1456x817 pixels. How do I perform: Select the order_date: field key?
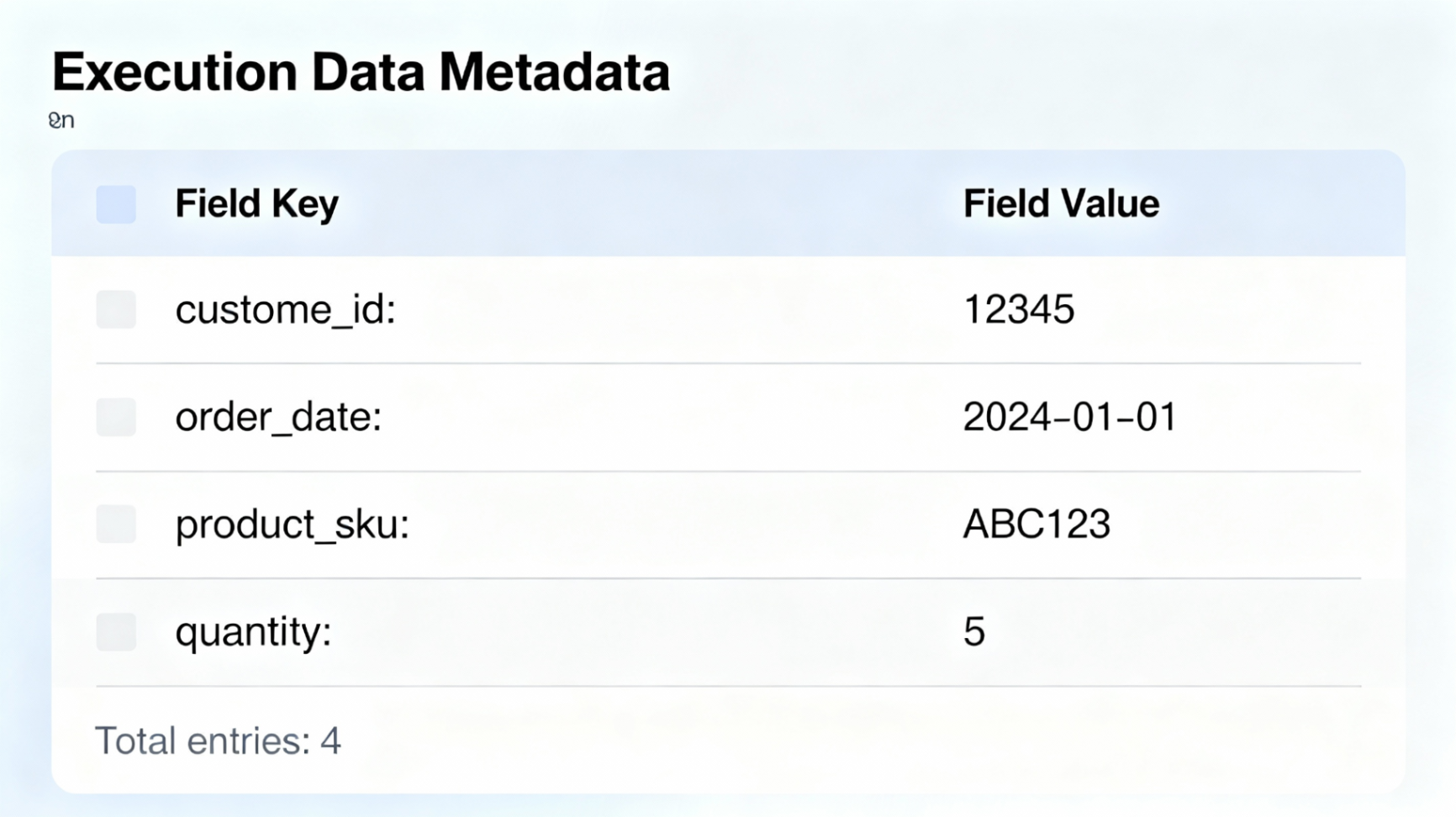[278, 418]
